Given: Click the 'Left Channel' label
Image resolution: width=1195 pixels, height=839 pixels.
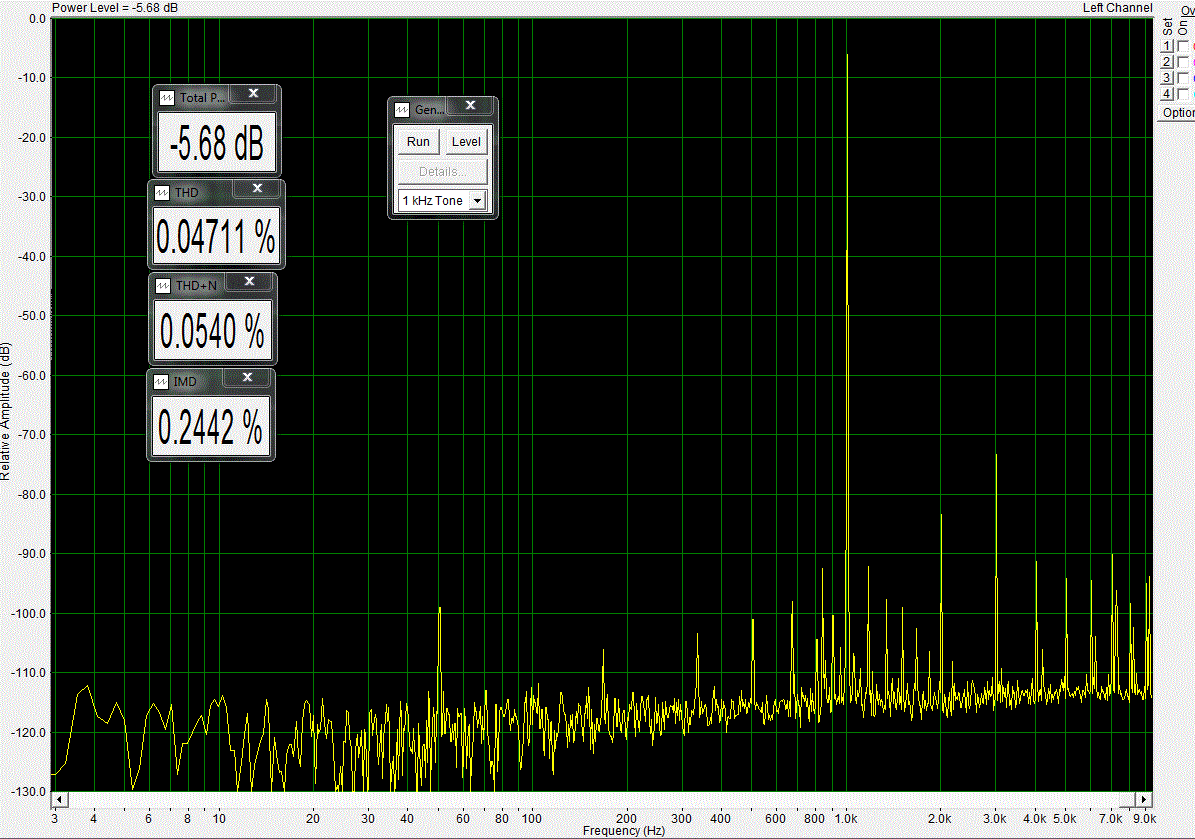Looking at the screenshot, I should coord(1117,8).
